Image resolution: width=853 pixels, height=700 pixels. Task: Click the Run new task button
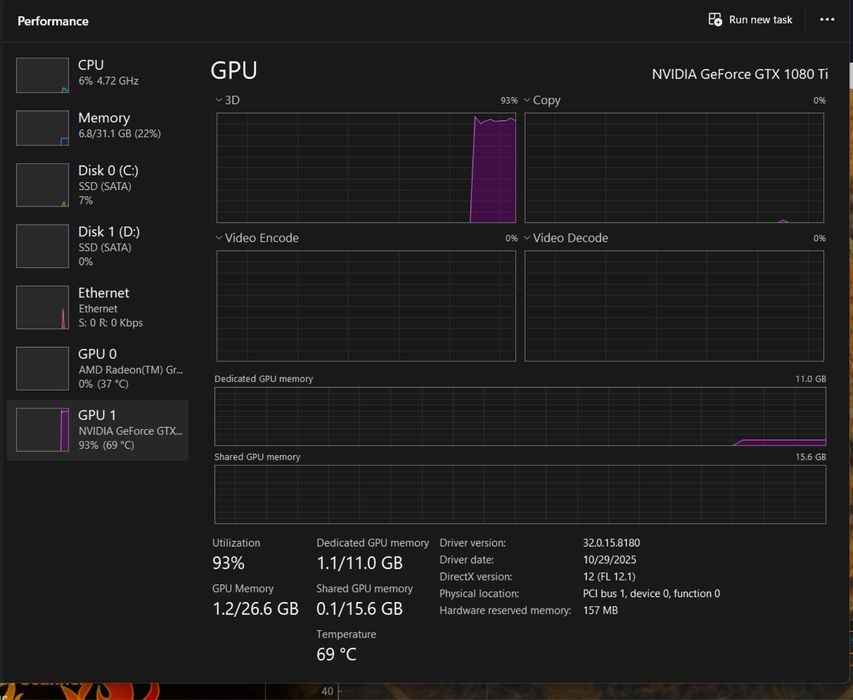click(750, 20)
